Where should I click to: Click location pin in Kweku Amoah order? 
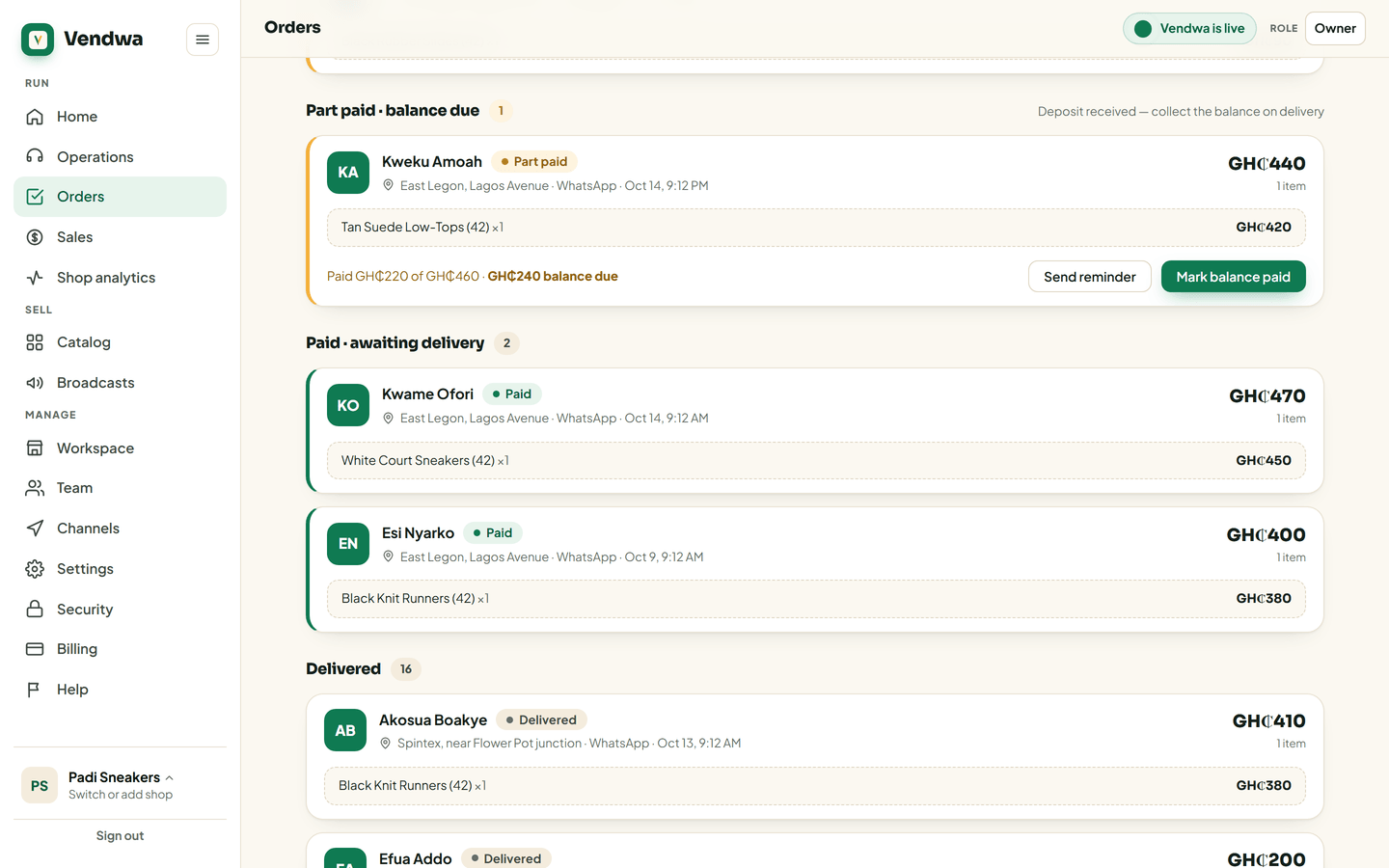389,185
